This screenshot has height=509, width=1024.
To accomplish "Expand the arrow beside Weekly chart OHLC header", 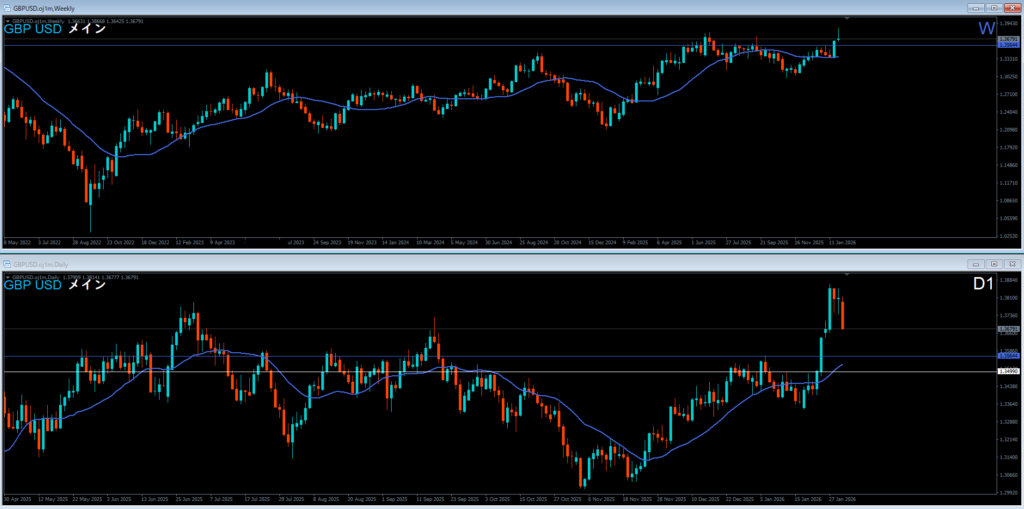I will (8, 19).
